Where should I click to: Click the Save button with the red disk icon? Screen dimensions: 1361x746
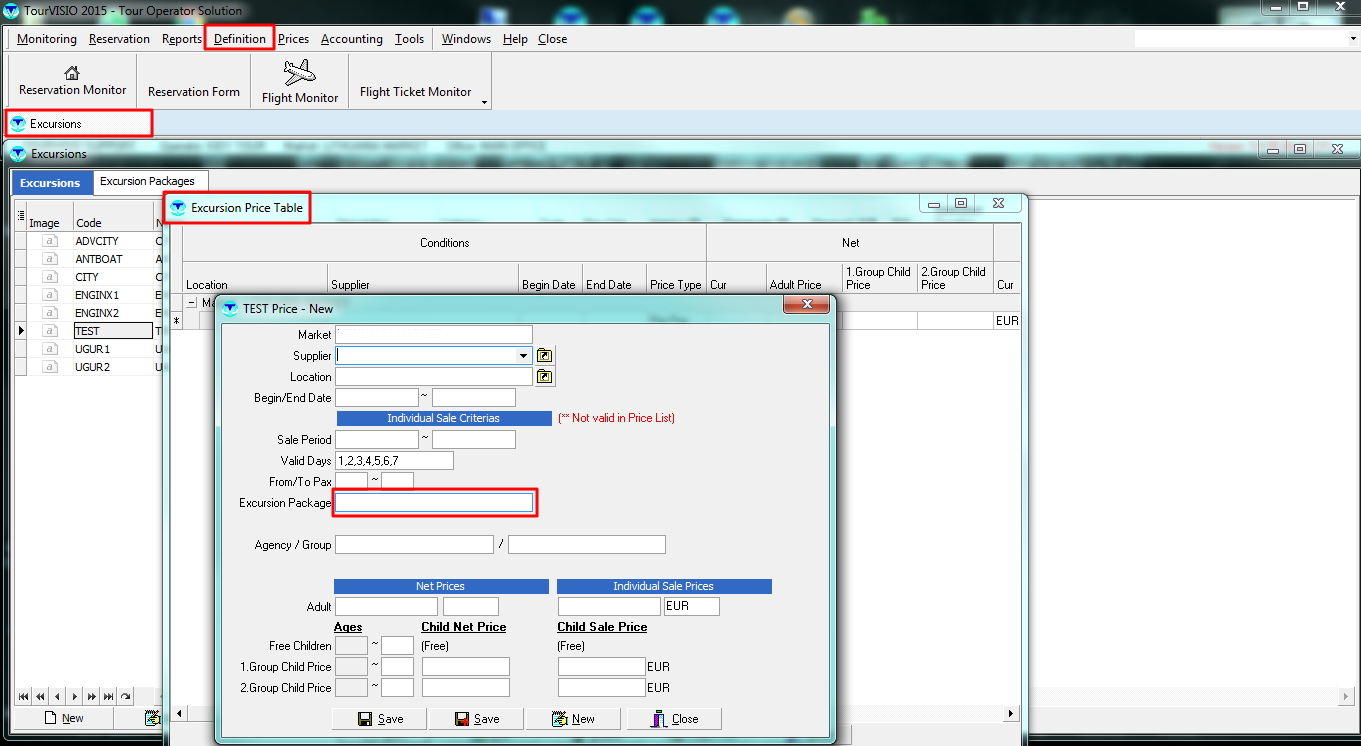click(476, 719)
